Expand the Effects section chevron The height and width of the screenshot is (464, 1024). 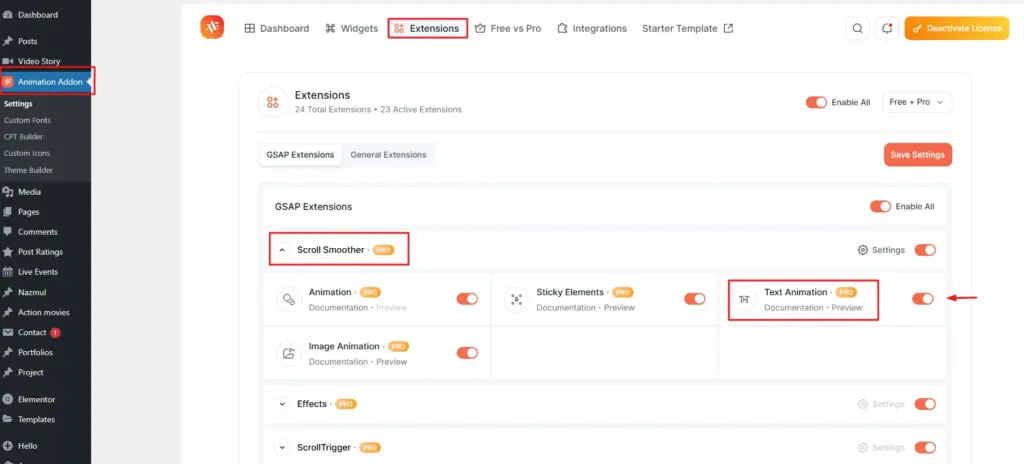(282, 404)
